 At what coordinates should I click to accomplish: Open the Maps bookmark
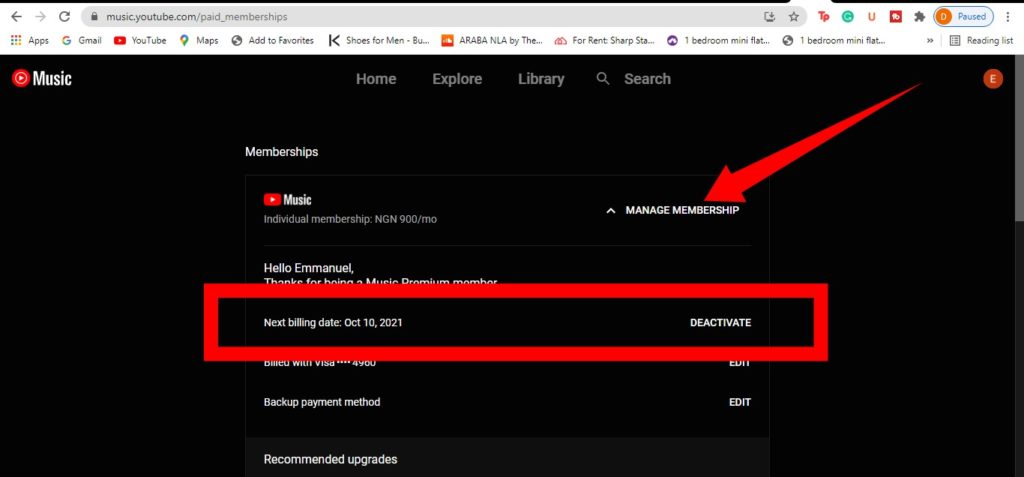[199, 41]
